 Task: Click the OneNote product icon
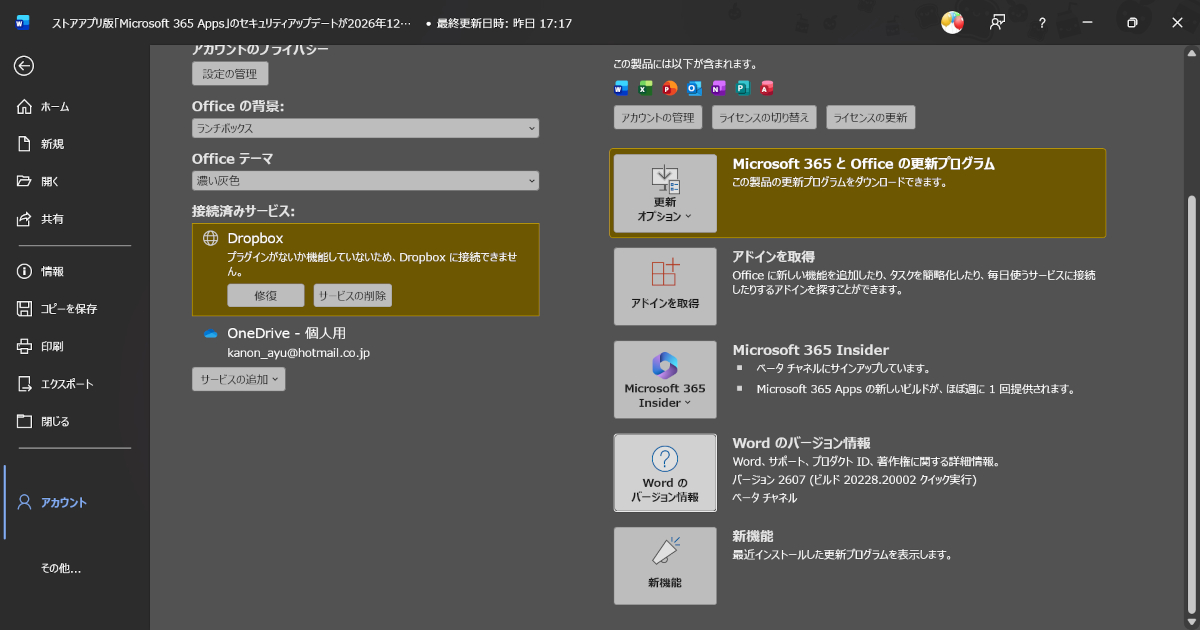pos(718,88)
